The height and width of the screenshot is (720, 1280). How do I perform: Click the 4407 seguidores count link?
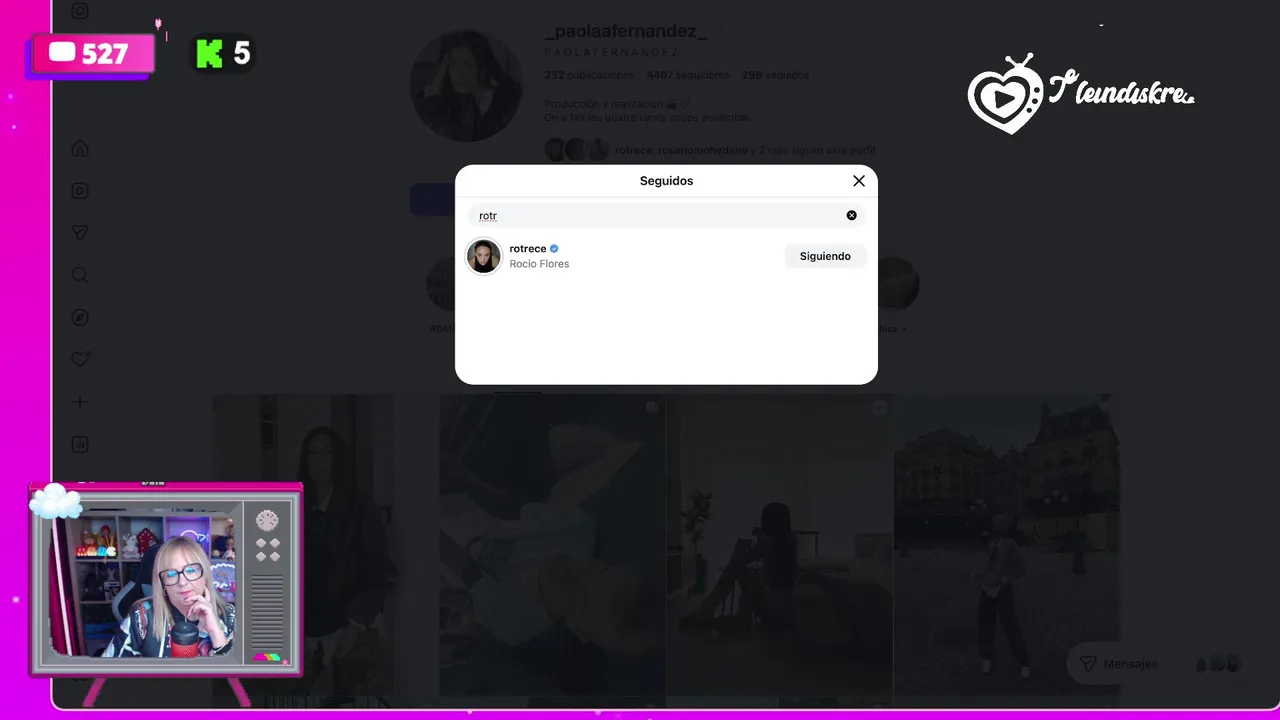click(688, 75)
